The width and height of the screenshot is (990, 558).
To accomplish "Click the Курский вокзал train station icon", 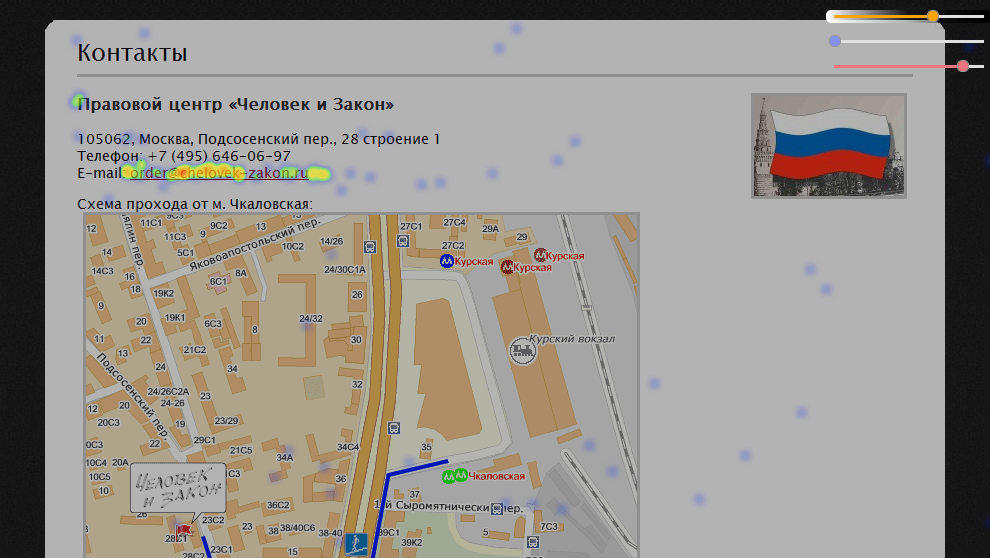I will 521,350.
